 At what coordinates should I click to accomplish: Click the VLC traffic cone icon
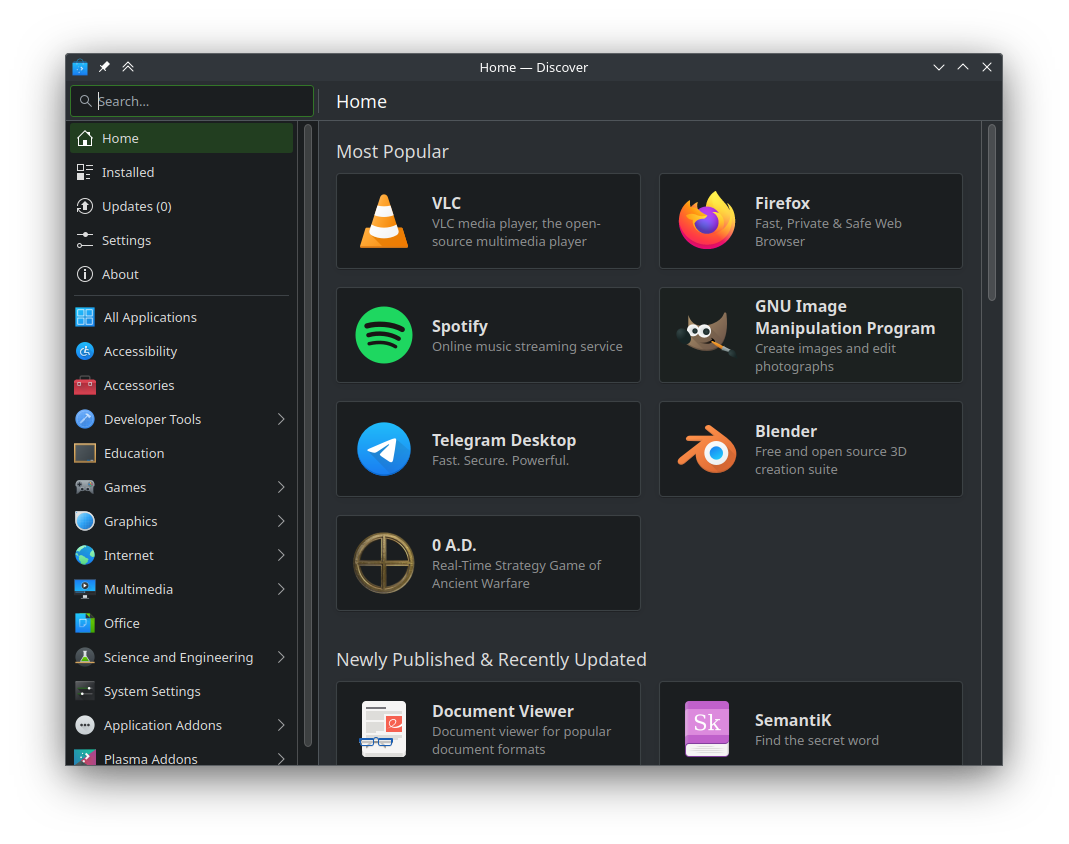384,221
